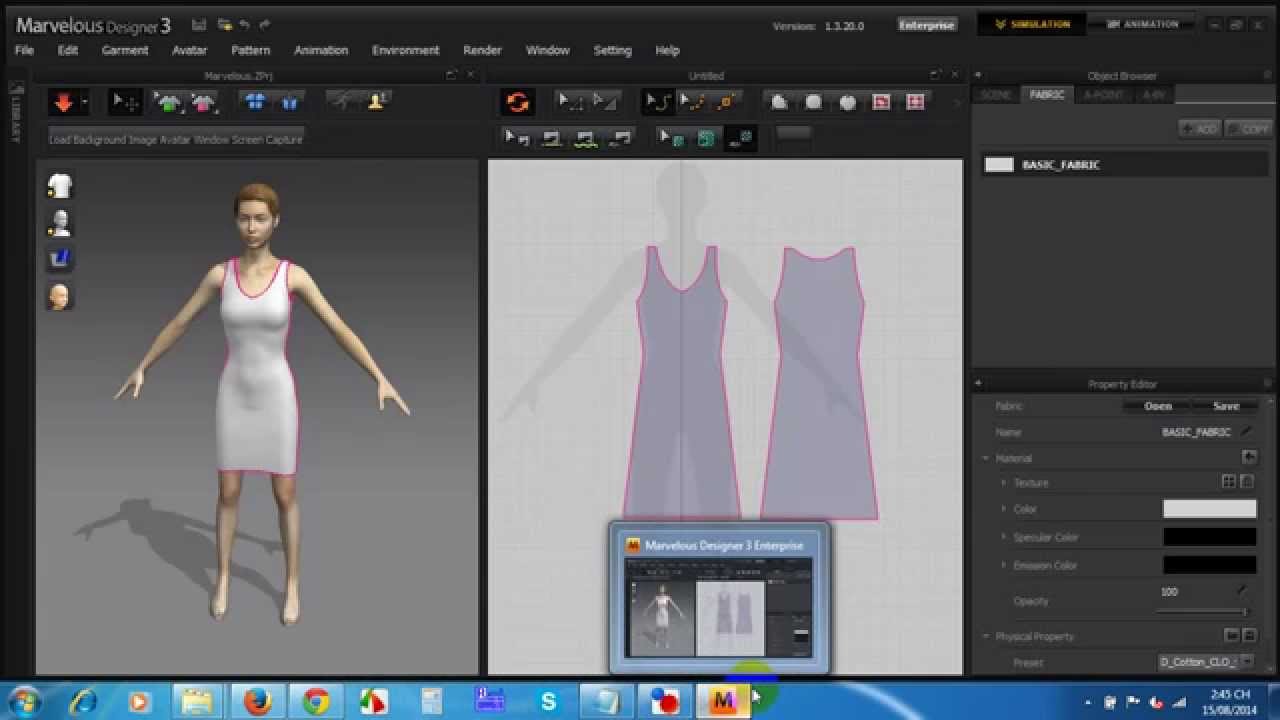The image size is (1280, 720).
Task: Toggle the head icon in 3D view
Action: coord(60,296)
